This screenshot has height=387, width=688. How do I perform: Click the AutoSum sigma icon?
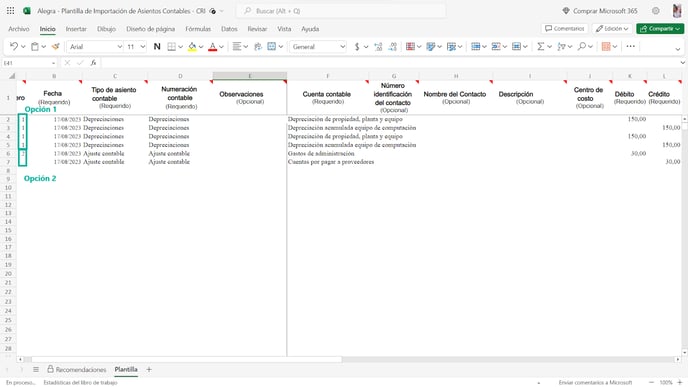click(x=541, y=47)
